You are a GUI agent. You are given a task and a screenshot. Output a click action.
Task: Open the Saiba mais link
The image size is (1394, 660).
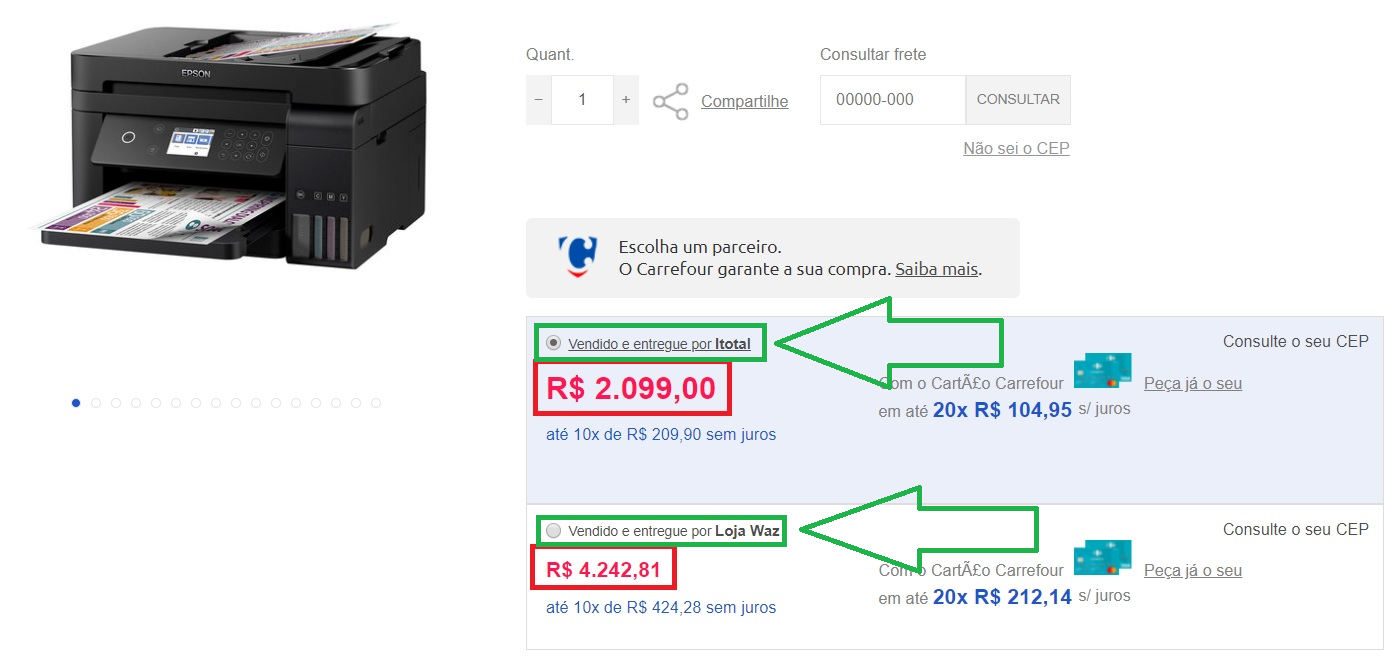coord(936,269)
